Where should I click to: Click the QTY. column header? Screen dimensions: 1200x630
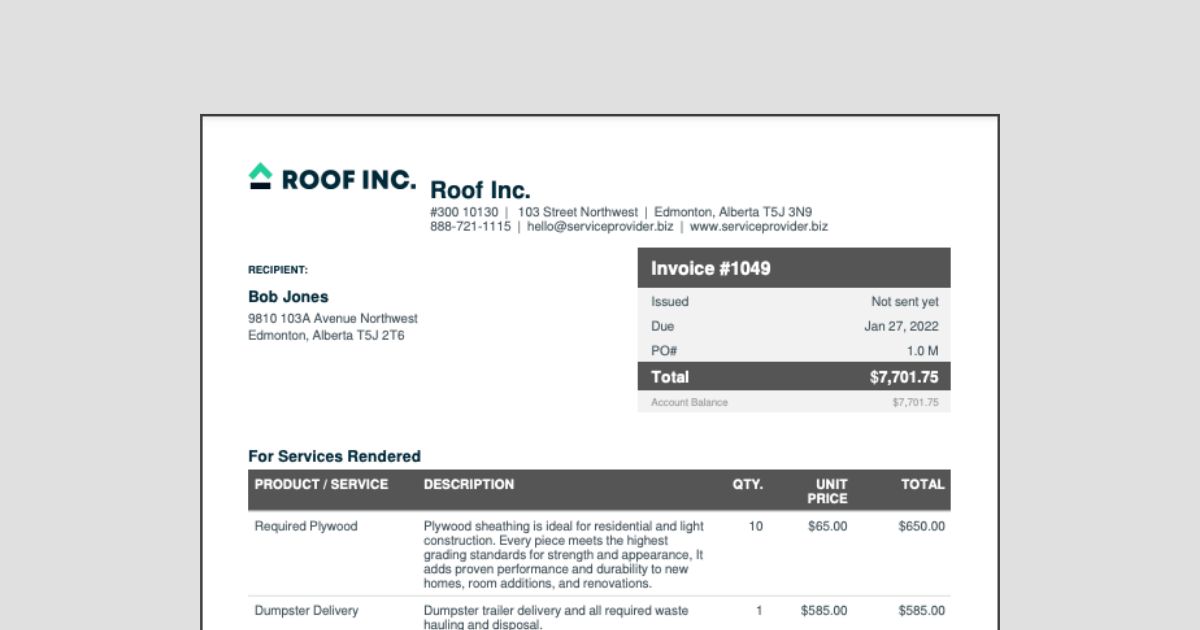click(x=747, y=485)
